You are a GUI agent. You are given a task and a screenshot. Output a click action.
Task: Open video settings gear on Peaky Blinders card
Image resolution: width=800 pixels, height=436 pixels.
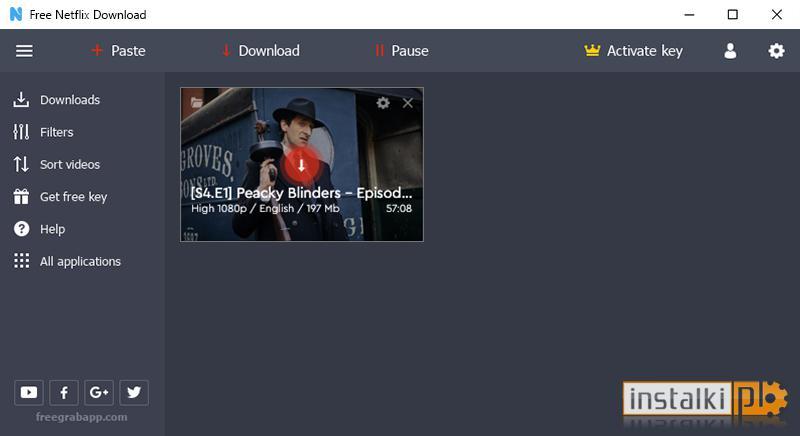tap(383, 103)
